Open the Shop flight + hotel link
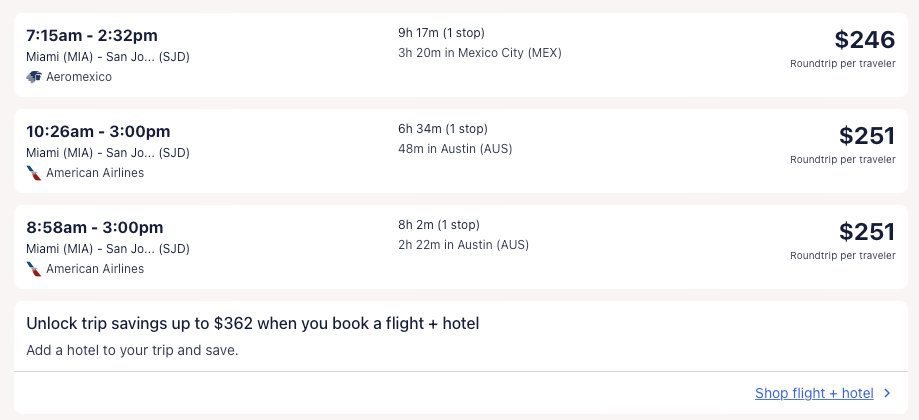The image size is (919, 420). (x=814, y=394)
